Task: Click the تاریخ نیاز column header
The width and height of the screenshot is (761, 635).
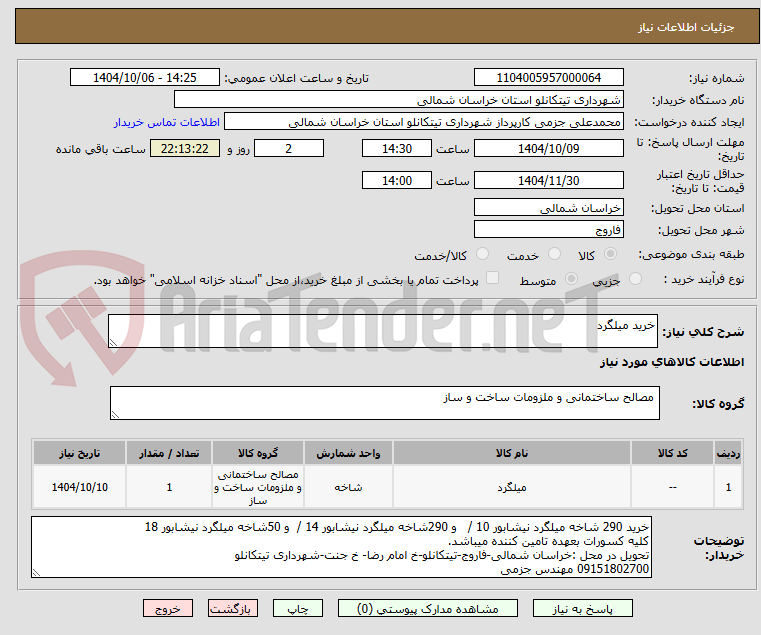Action: (80, 453)
